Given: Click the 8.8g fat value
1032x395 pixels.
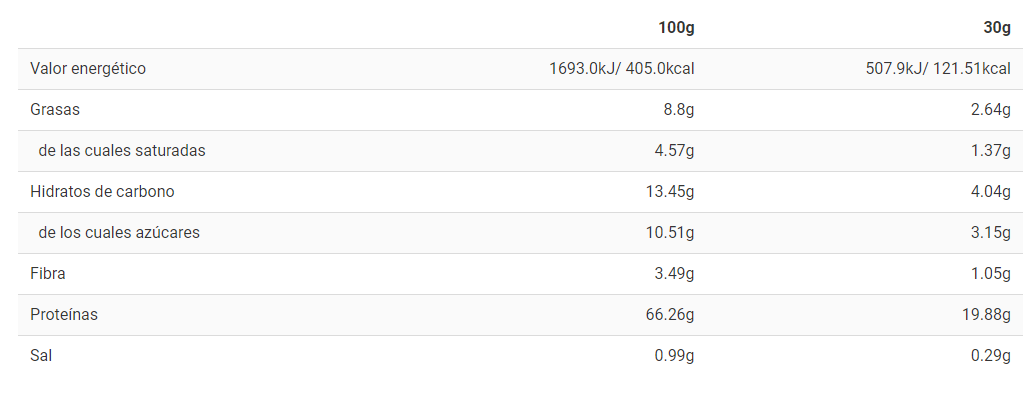Looking at the screenshot, I should [679, 109].
